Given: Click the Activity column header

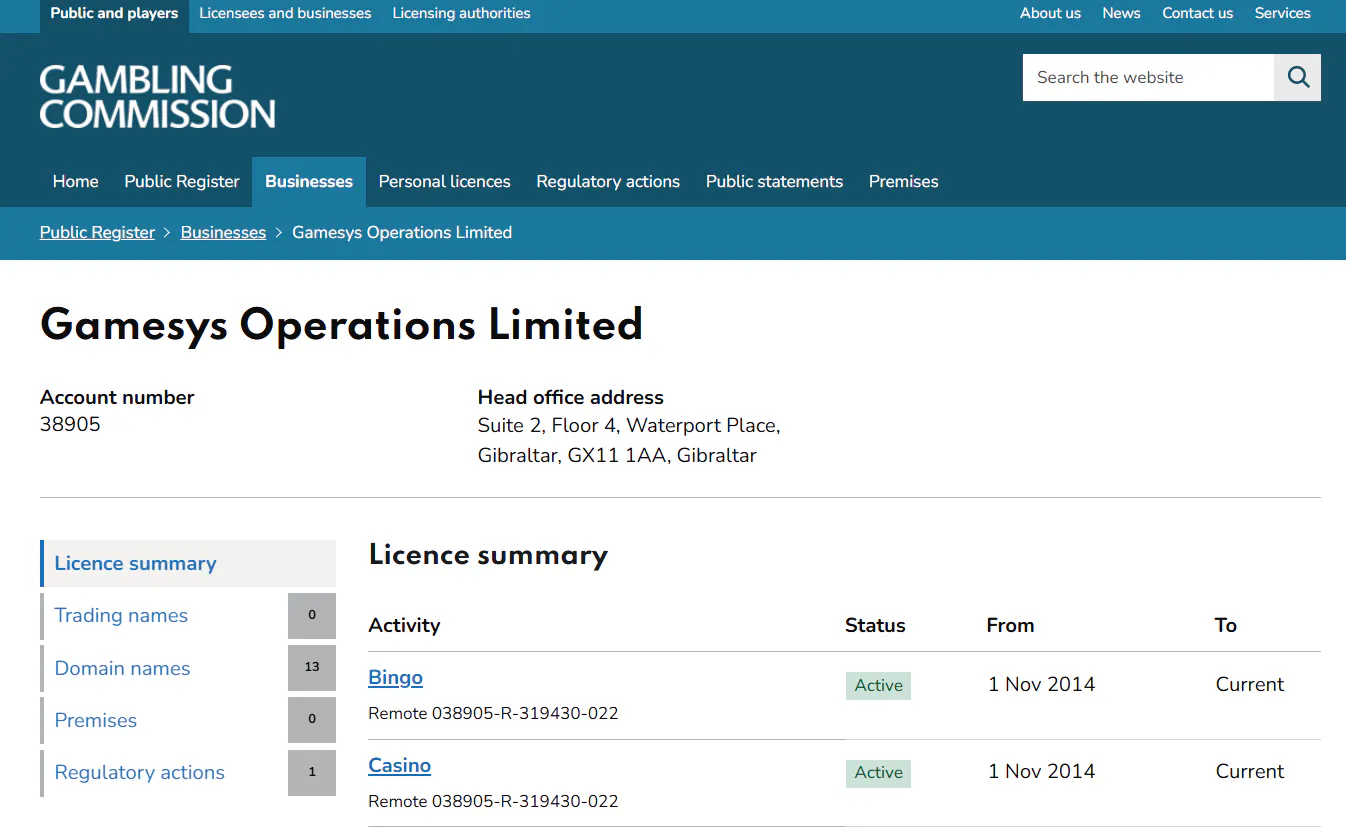Looking at the screenshot, I should (x=404, y=625).
